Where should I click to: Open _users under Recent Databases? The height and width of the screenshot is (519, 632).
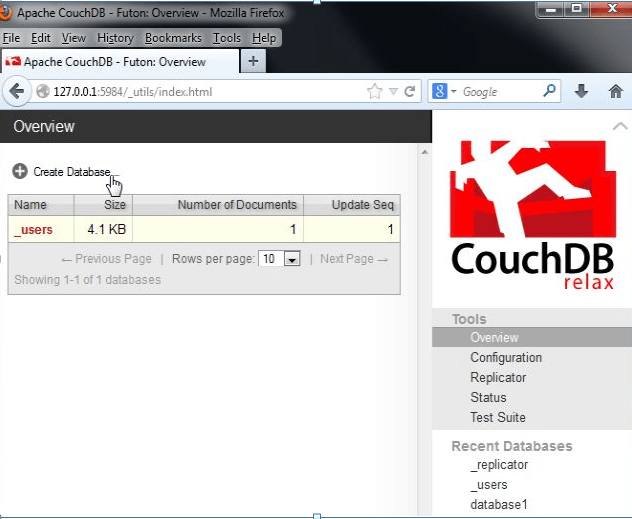click(489, 485)
